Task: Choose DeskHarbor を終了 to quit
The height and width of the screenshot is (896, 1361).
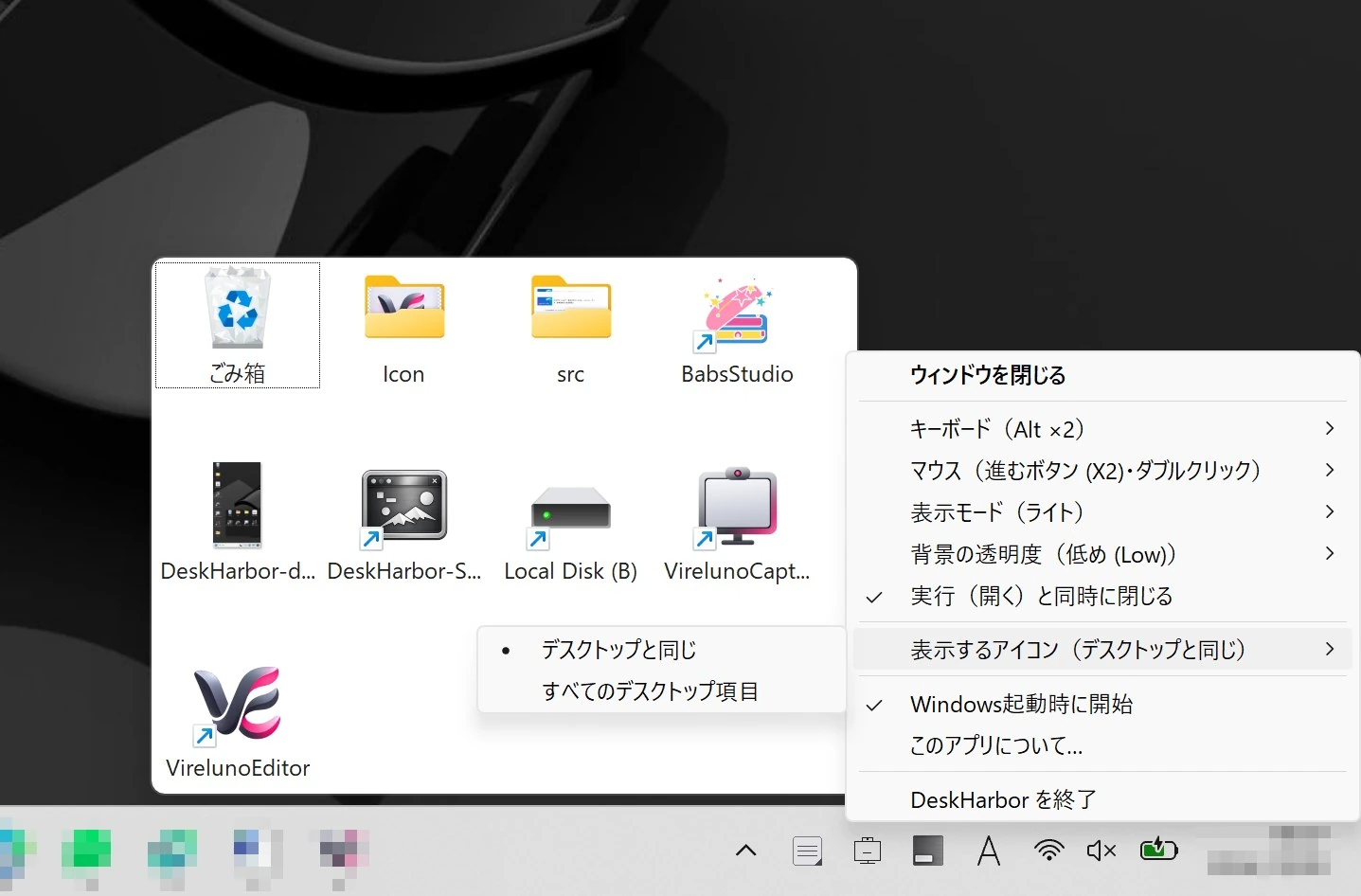Action: (x=1102, y=800)
